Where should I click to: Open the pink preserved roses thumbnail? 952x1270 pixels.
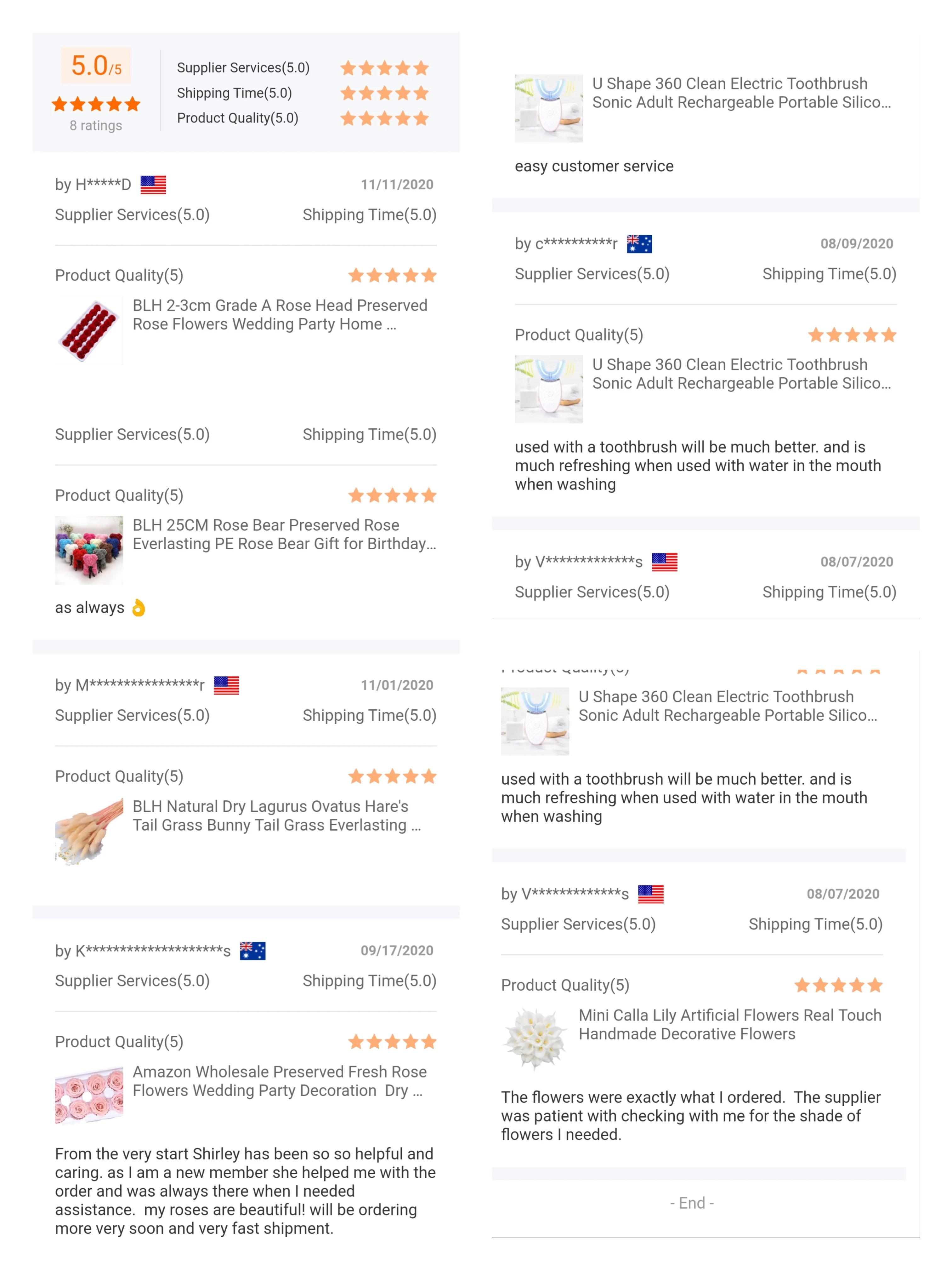pos(89,1095)
